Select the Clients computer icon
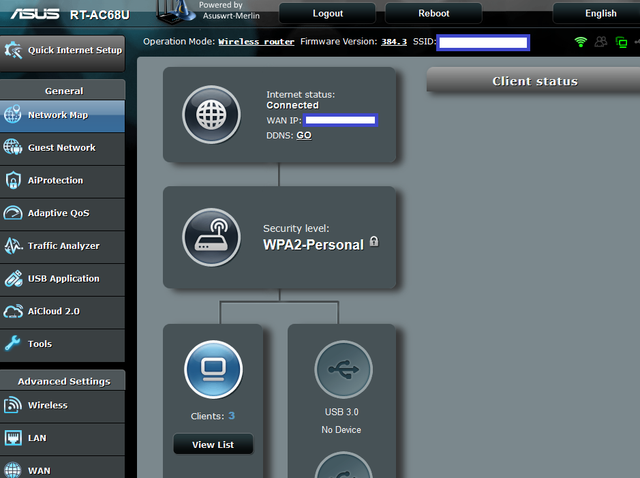 coord(213,370)
